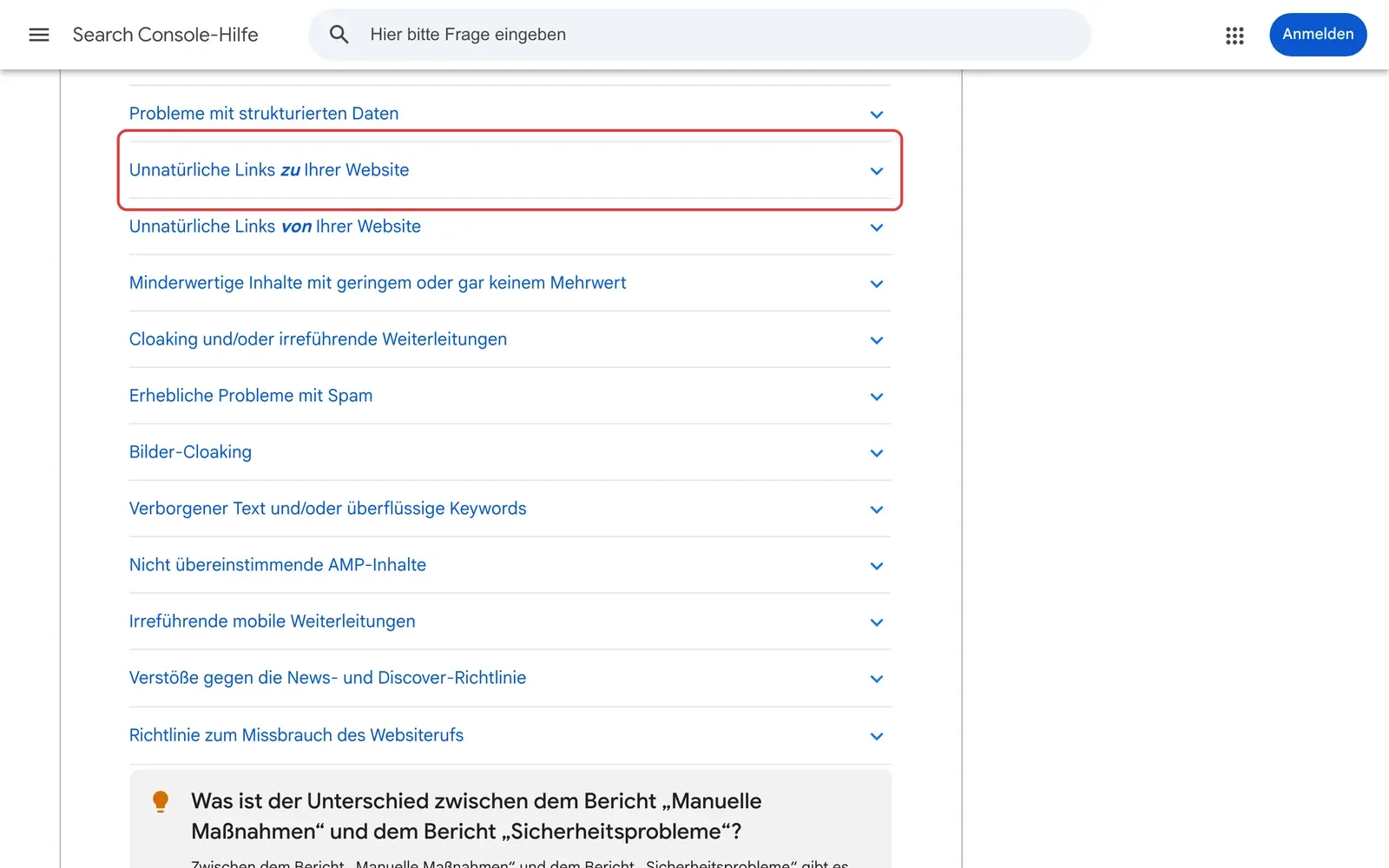Expand chevron for Erhebliche Probleme mit Spam
The width and height of the screenshot is (1389, 868).
point(877,397)
